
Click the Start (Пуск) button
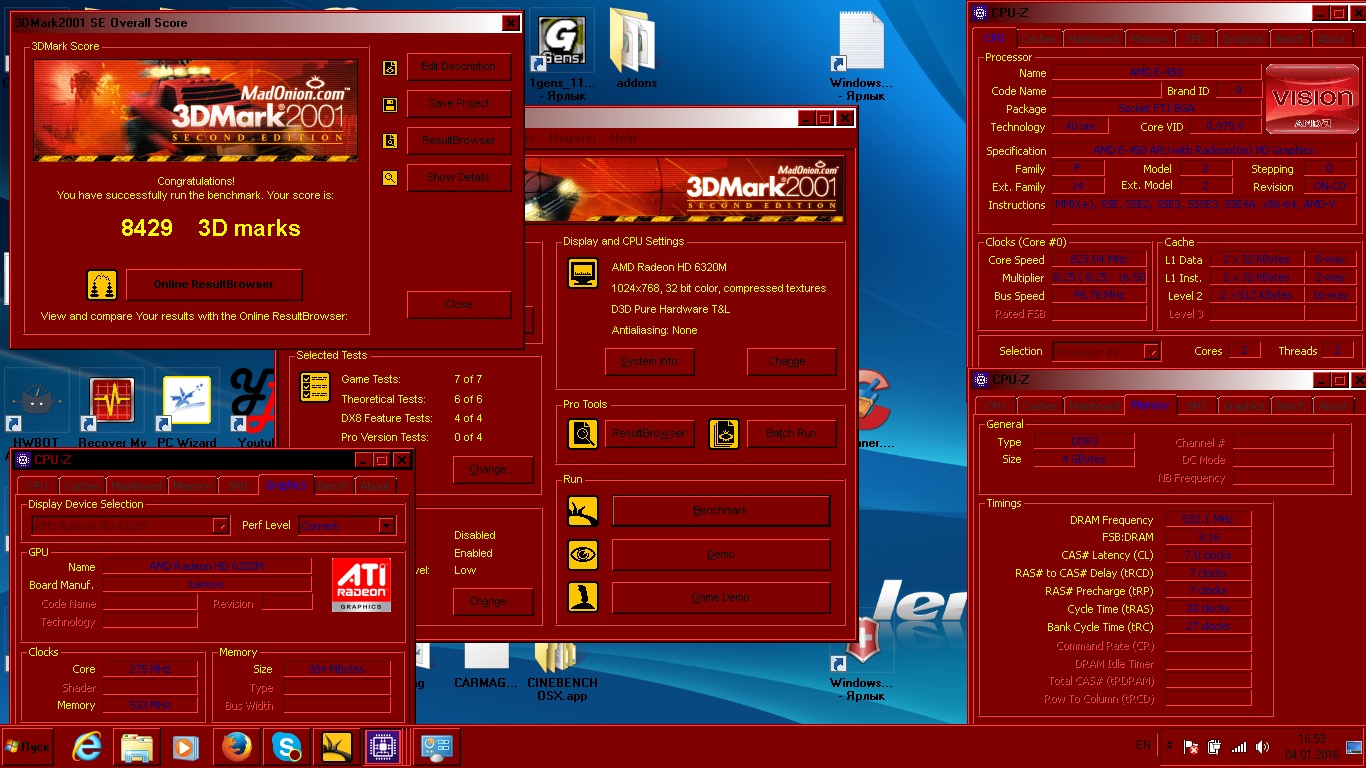pyautogui.click(x=27, y=747)
